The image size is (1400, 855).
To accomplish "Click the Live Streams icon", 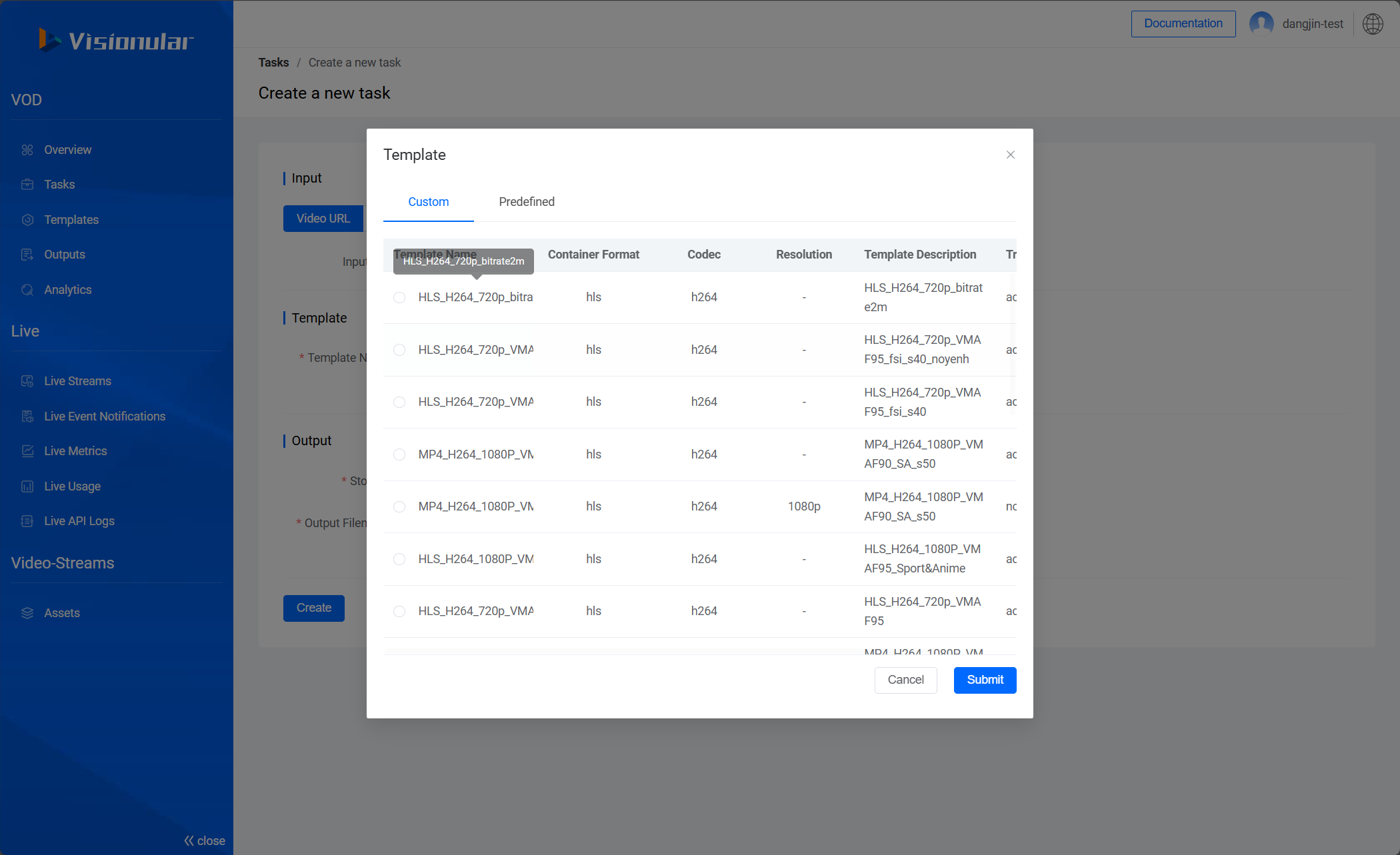I will [27, 381].
